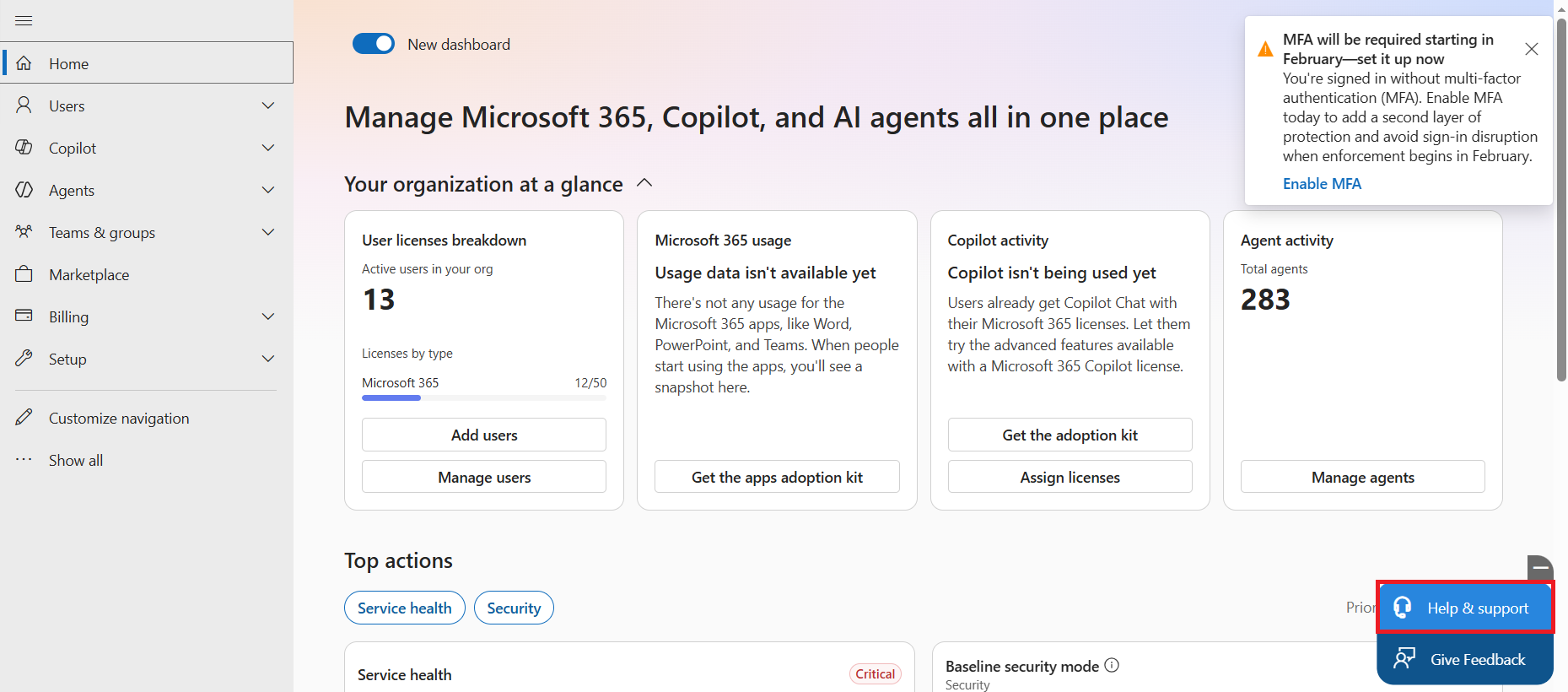Click the Teams & groups icon
The width and height of the screenshot is (1568, 692).
tap(24, 232)
